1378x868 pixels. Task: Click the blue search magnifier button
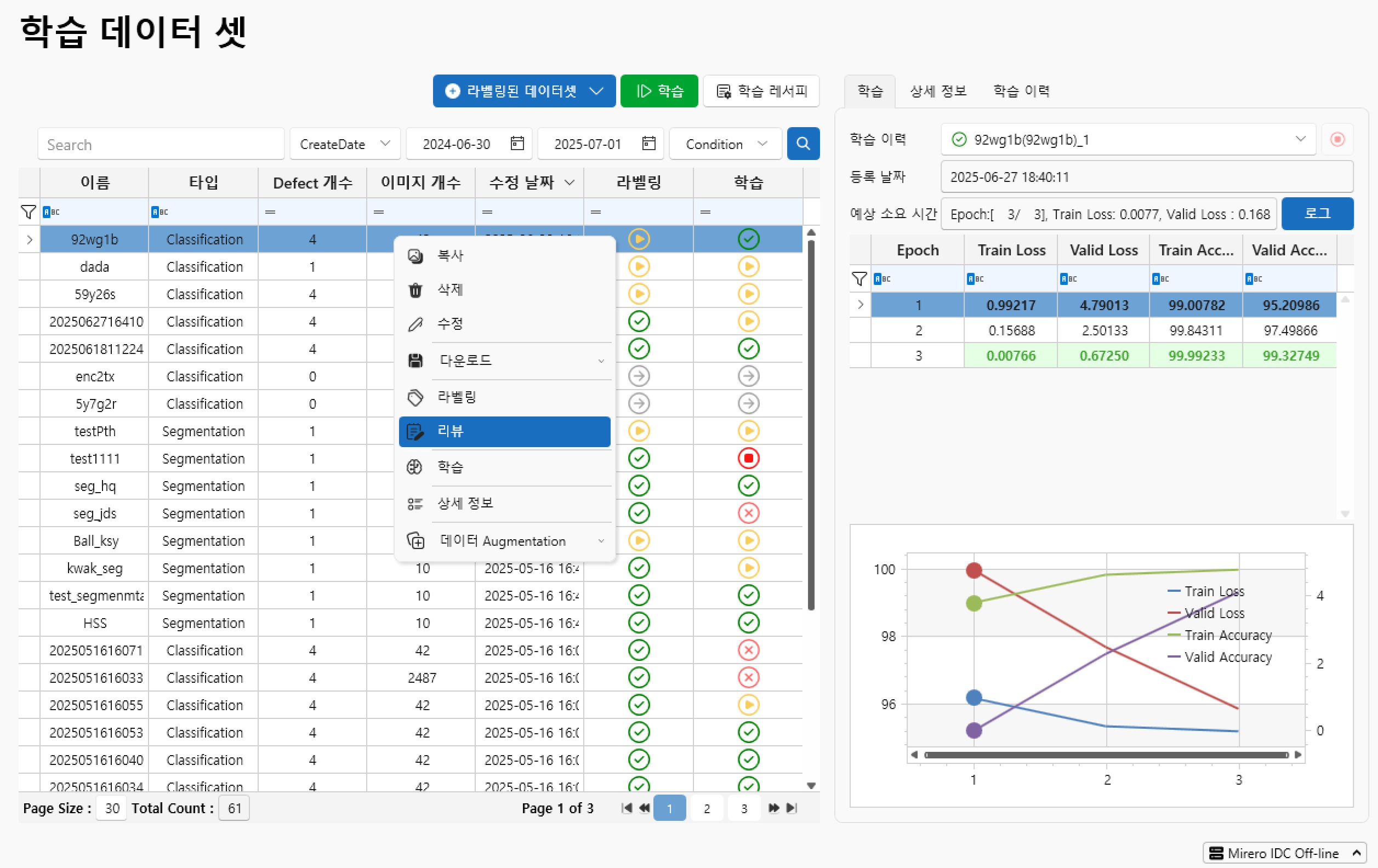coord(803,144)
